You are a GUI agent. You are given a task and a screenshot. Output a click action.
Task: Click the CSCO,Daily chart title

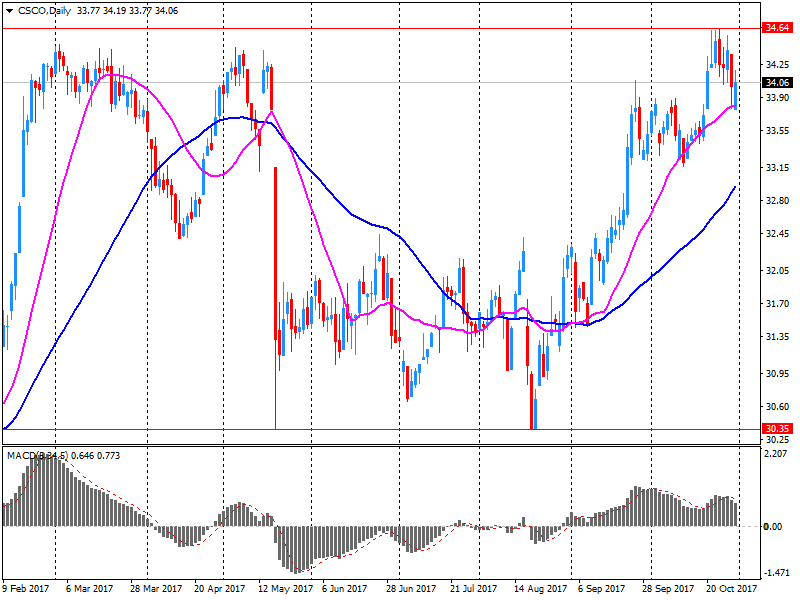44,11
